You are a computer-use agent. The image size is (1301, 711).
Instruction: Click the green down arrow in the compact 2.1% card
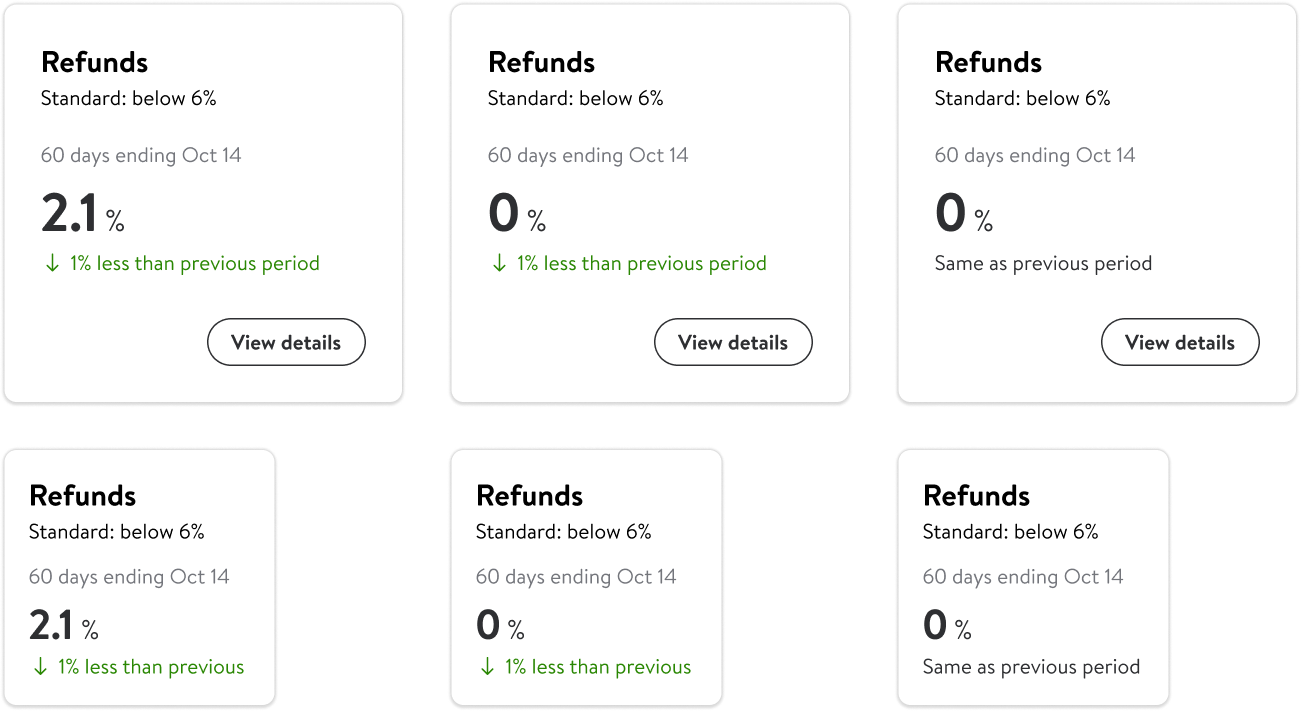pos(40,667)
